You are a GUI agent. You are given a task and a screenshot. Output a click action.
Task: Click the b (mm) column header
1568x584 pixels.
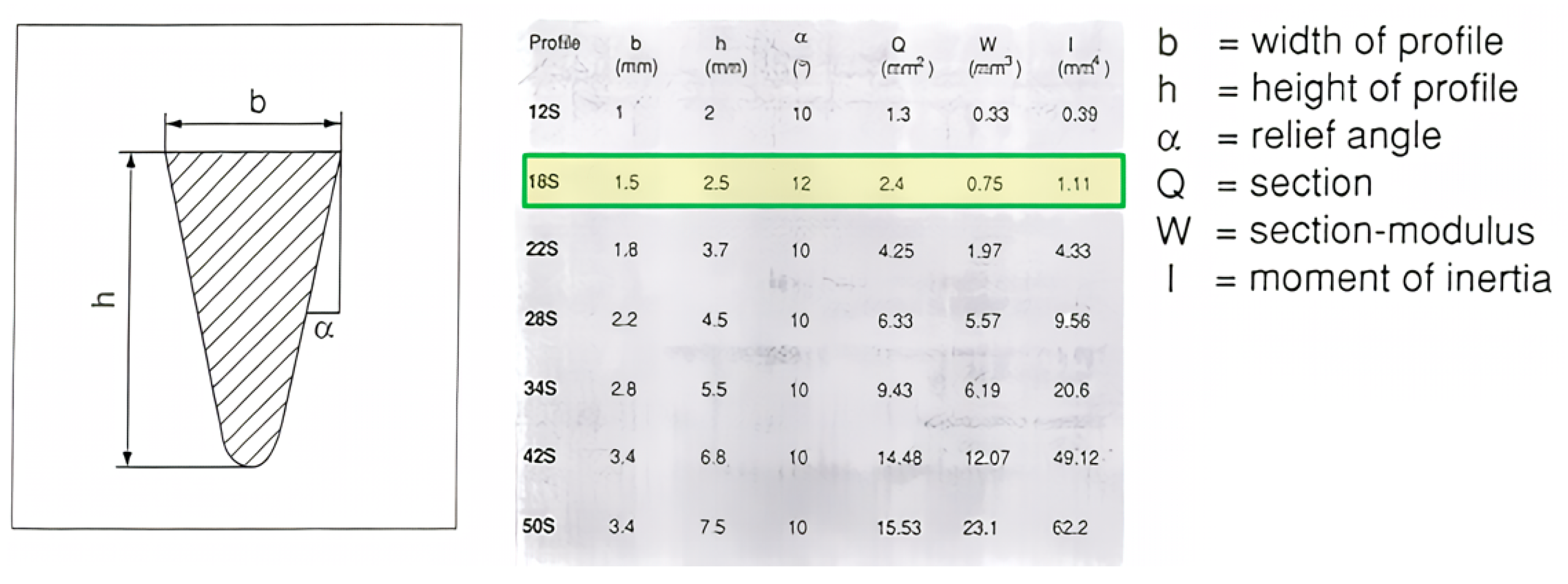click(636, 55)
